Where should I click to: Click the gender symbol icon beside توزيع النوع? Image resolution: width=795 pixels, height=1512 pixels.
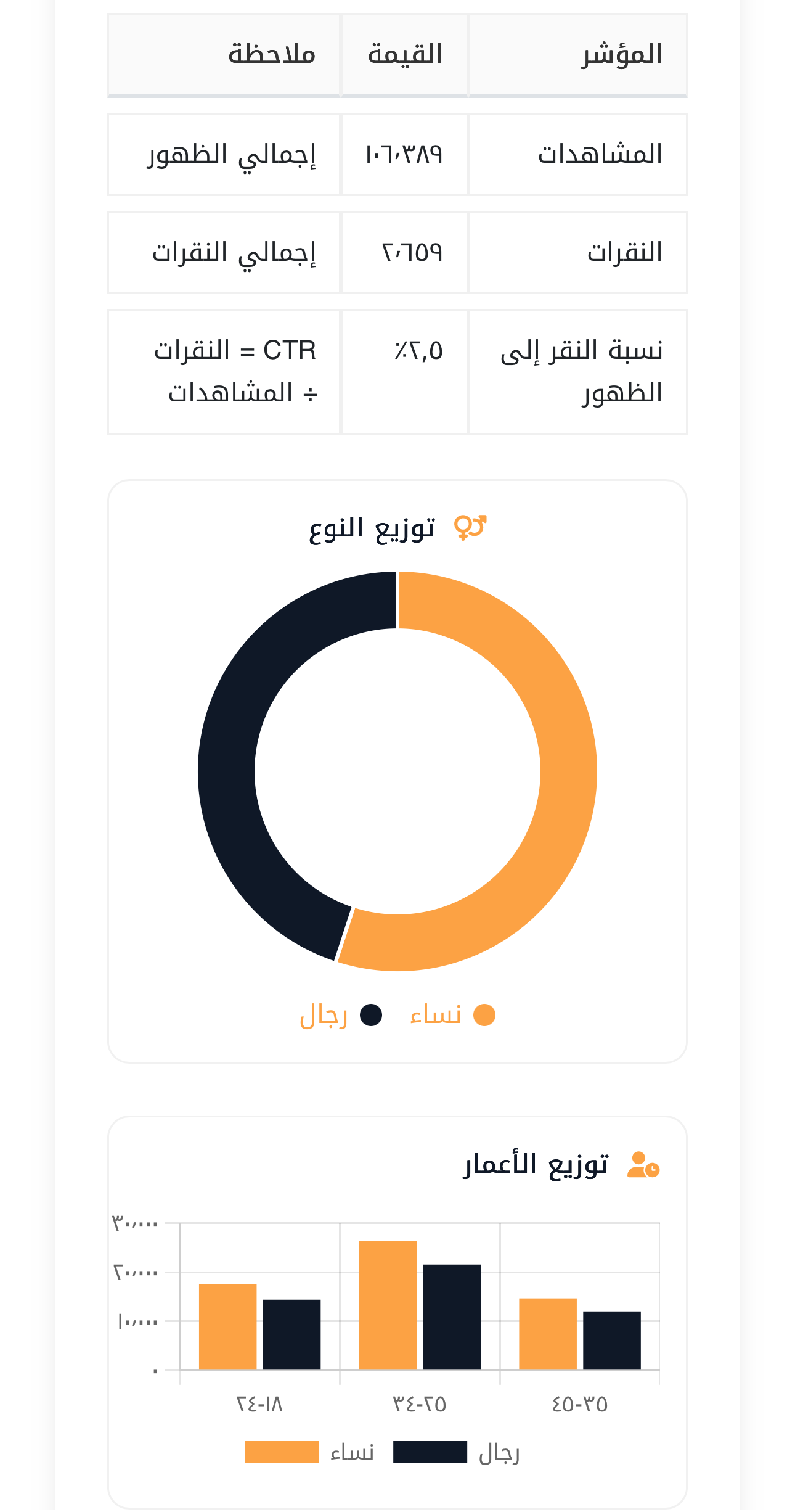(x=470, y=528)
